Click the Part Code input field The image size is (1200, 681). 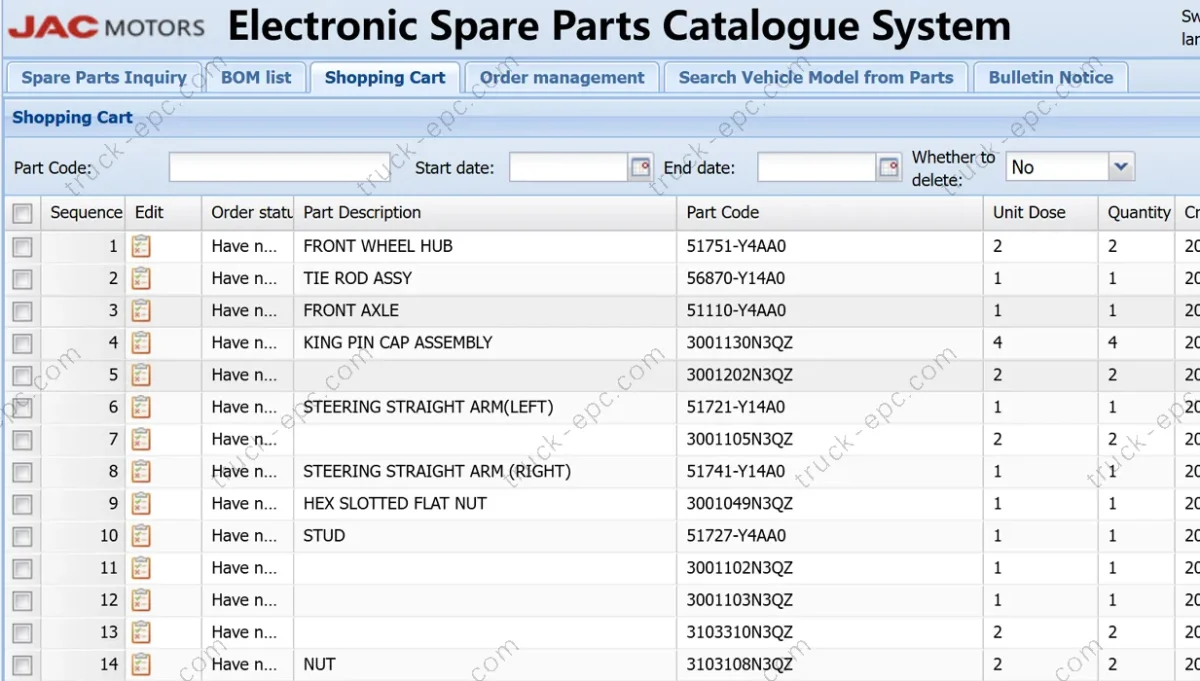[x=279, y=168]
